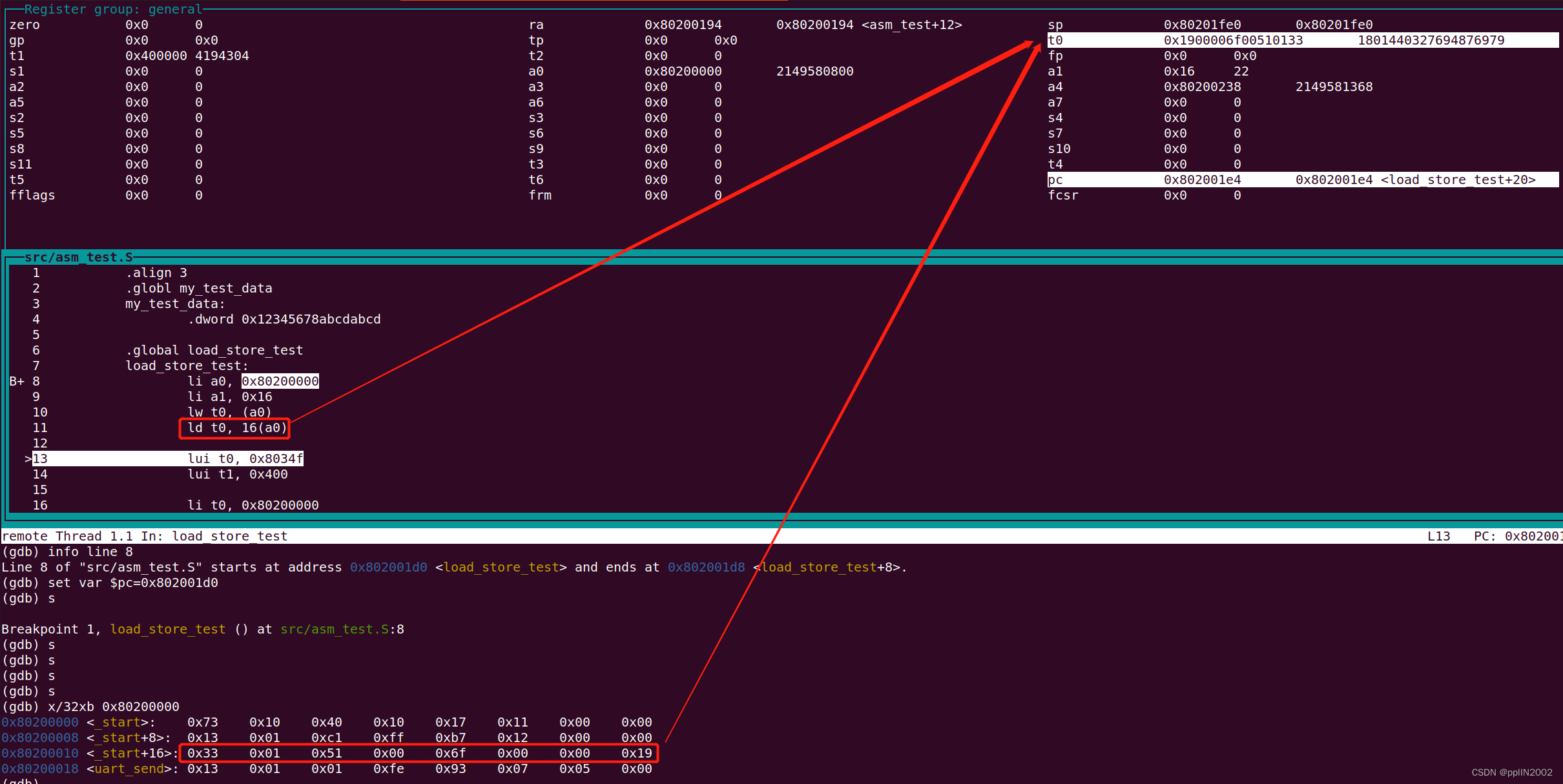The height and width of the screenshot is (784, 1563).
Task: Click the s11 register name
Action: click(20, 164)
